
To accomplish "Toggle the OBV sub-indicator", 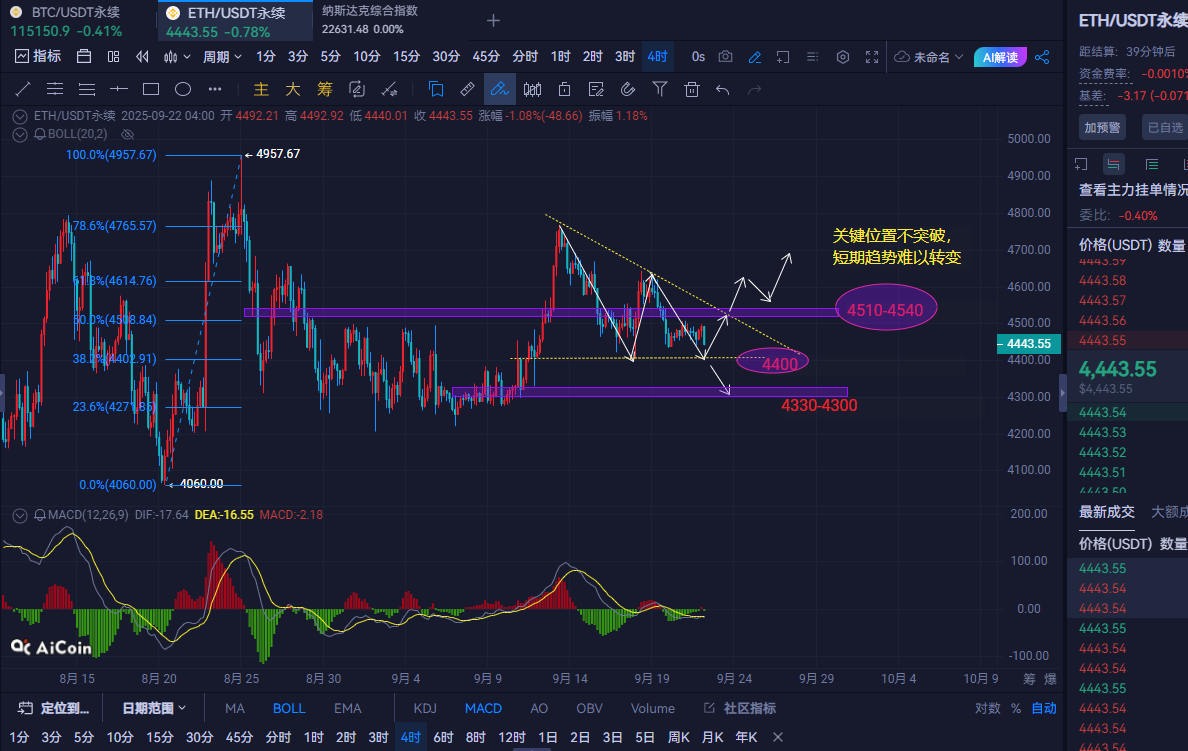I will pyautogui.click(x=589, y=709).
